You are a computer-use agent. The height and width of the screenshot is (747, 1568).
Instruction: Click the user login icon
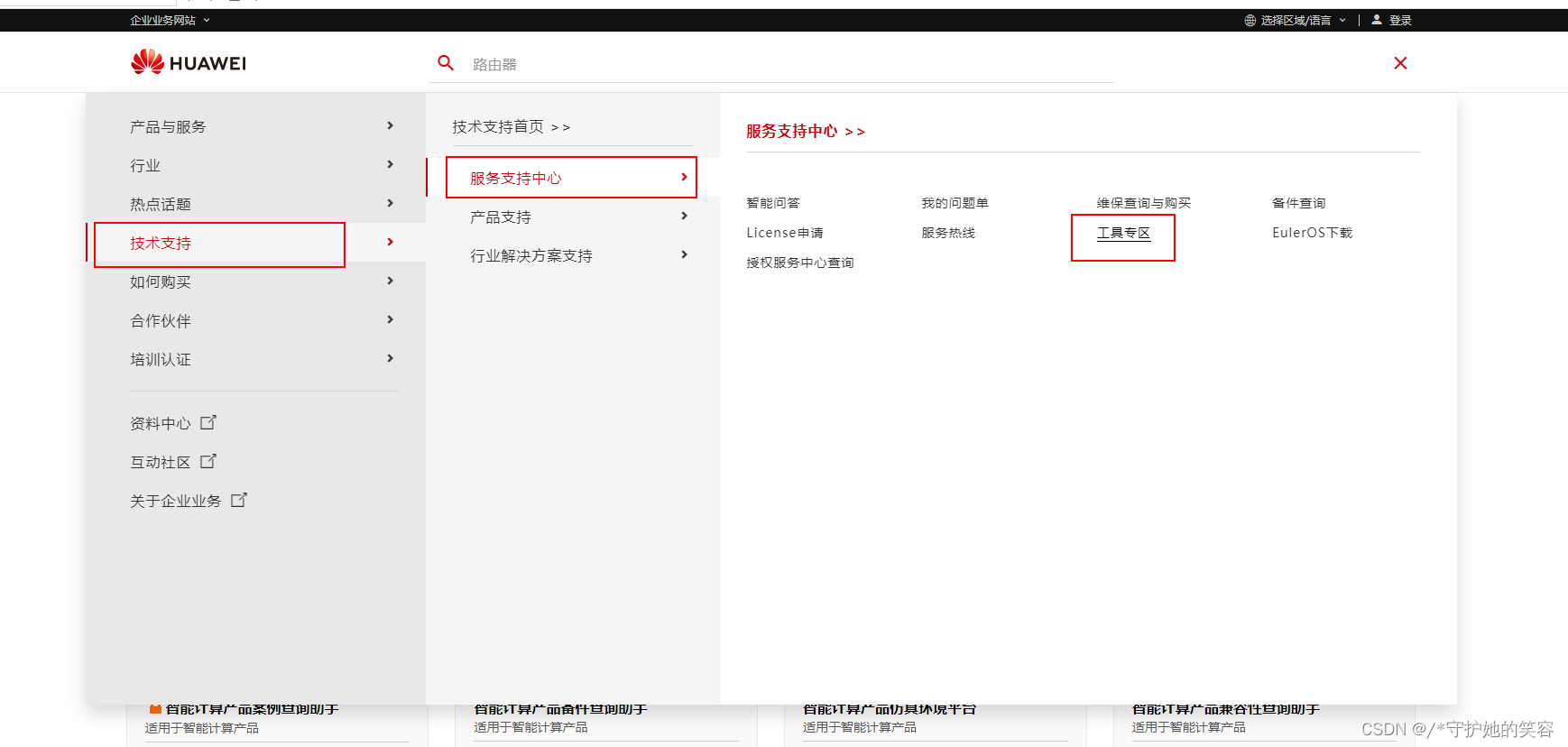1377,19
